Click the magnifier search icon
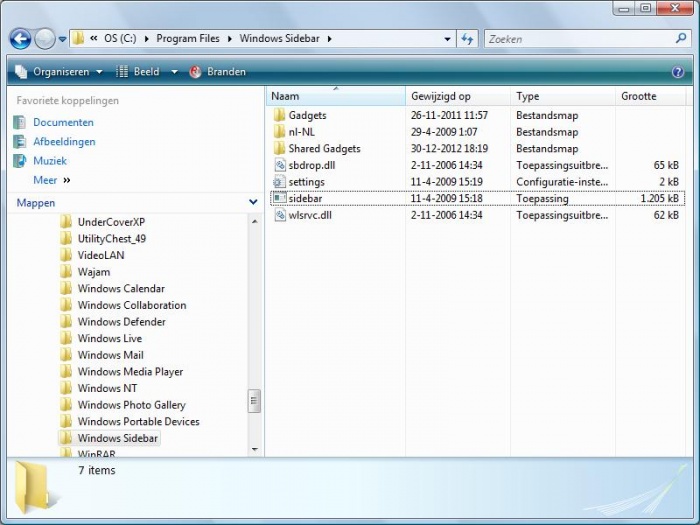Image resolution: width=700 pixels, height=525 pixels. pyautogui.click(x=681, y=38)
